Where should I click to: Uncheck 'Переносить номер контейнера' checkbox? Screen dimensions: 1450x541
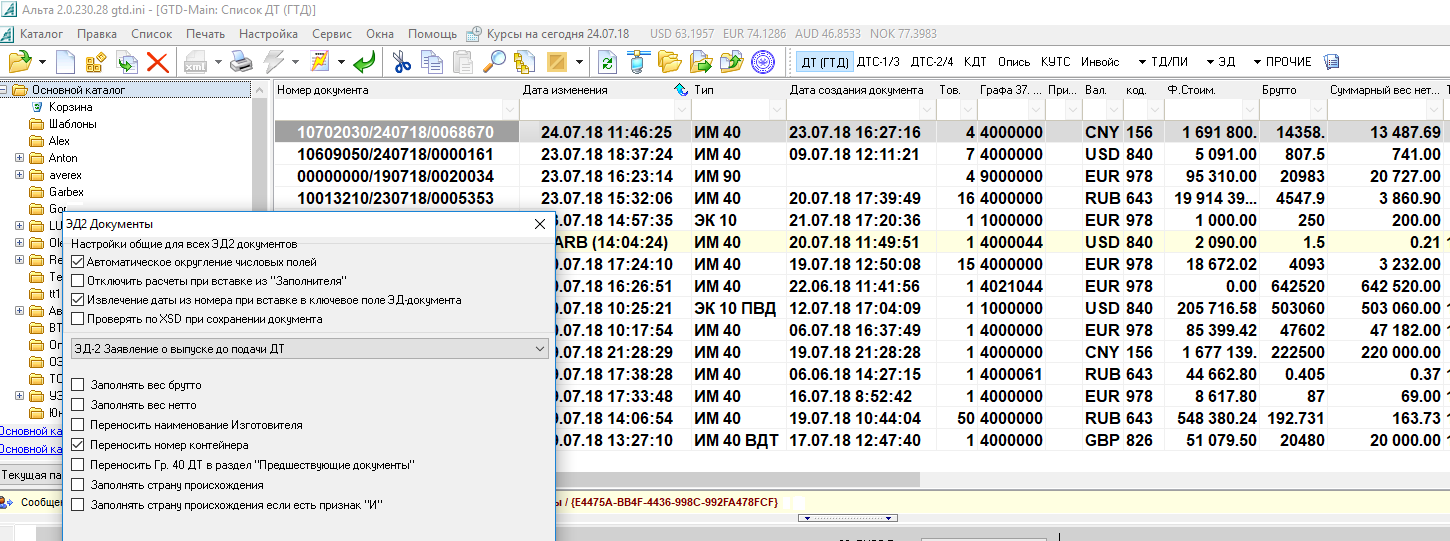click(x=79, y=445)
